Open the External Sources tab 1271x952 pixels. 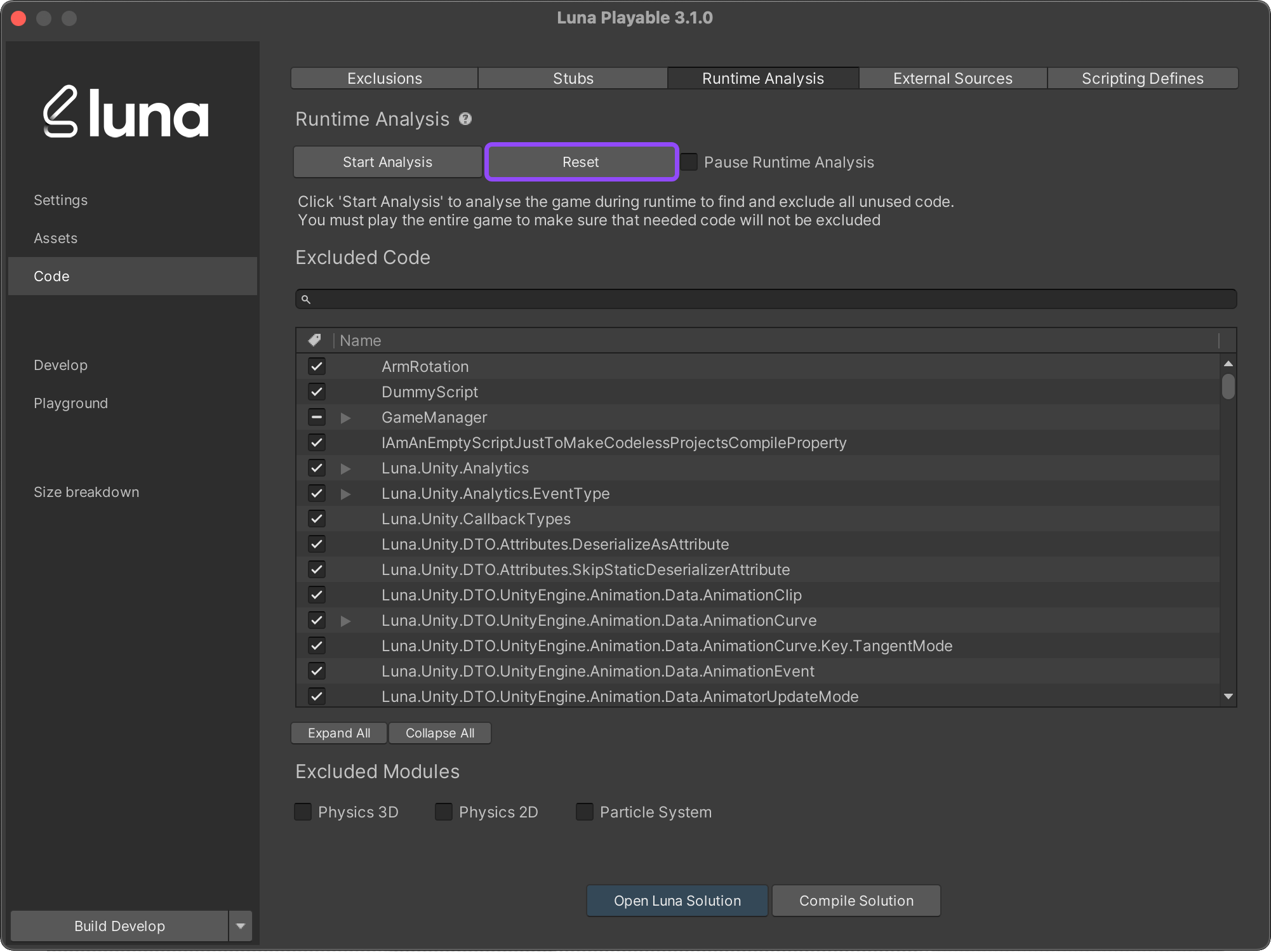(953, 78)
